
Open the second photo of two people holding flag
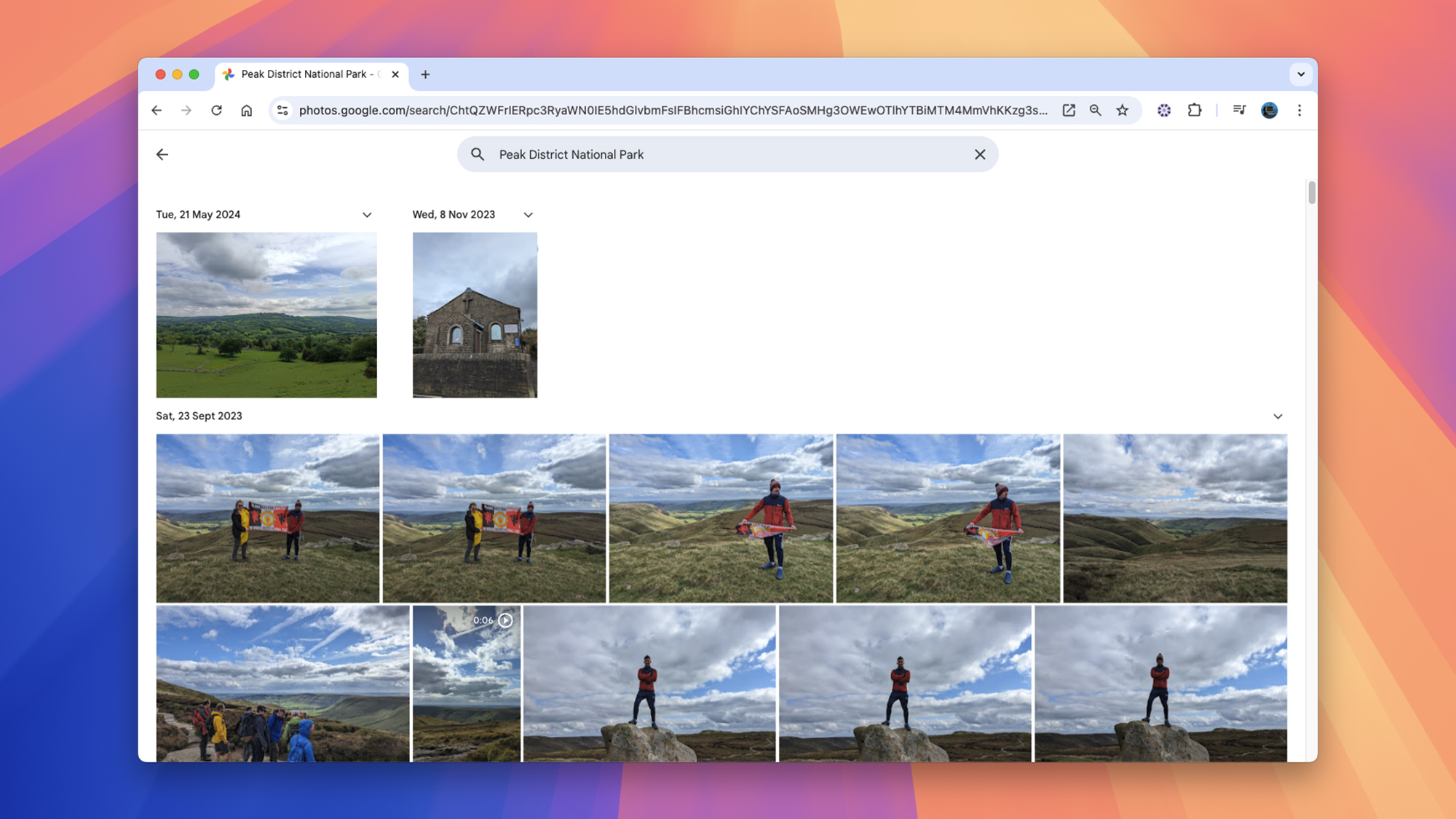coord(494,518)
